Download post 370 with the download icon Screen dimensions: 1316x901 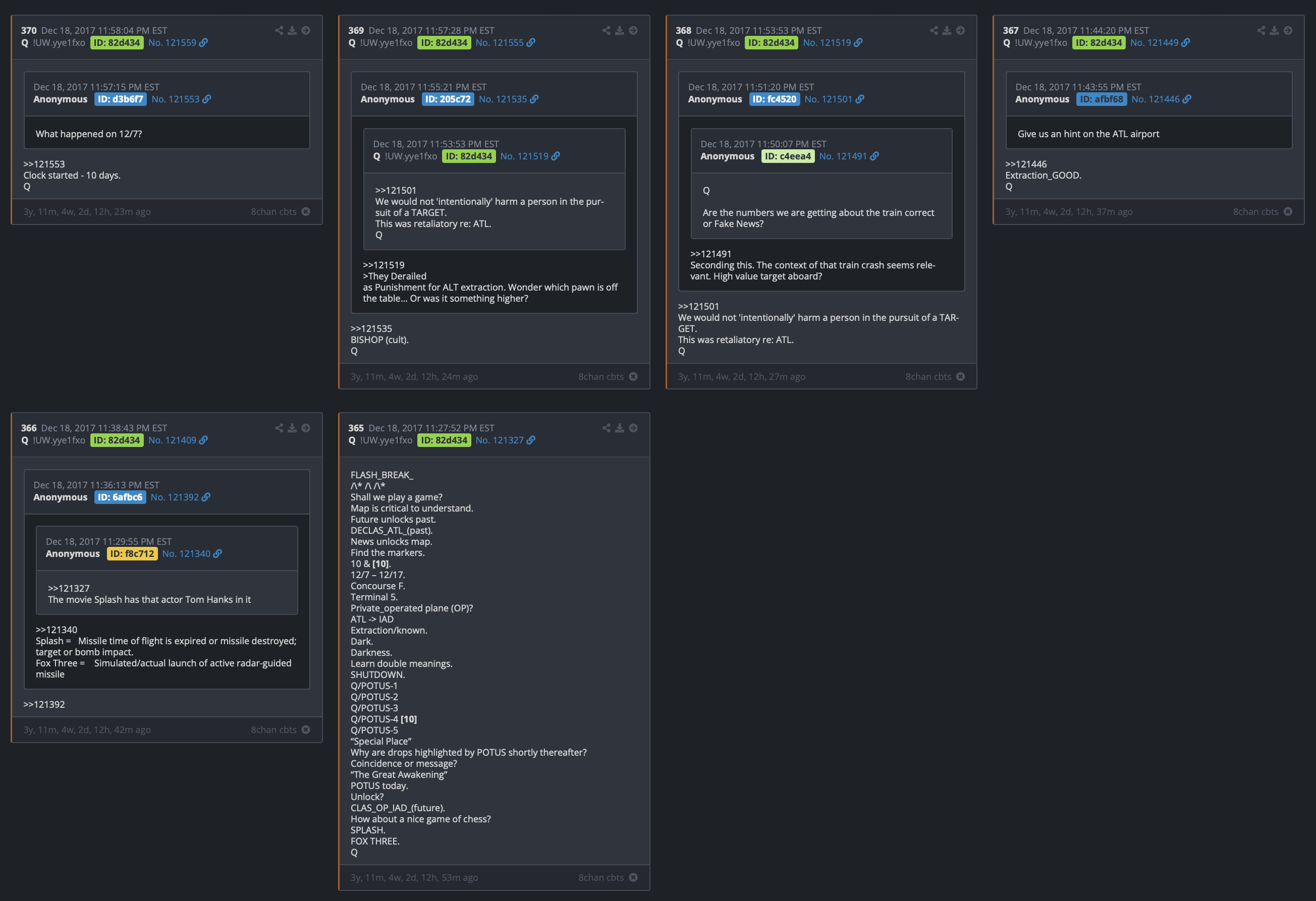pos(292,31)
